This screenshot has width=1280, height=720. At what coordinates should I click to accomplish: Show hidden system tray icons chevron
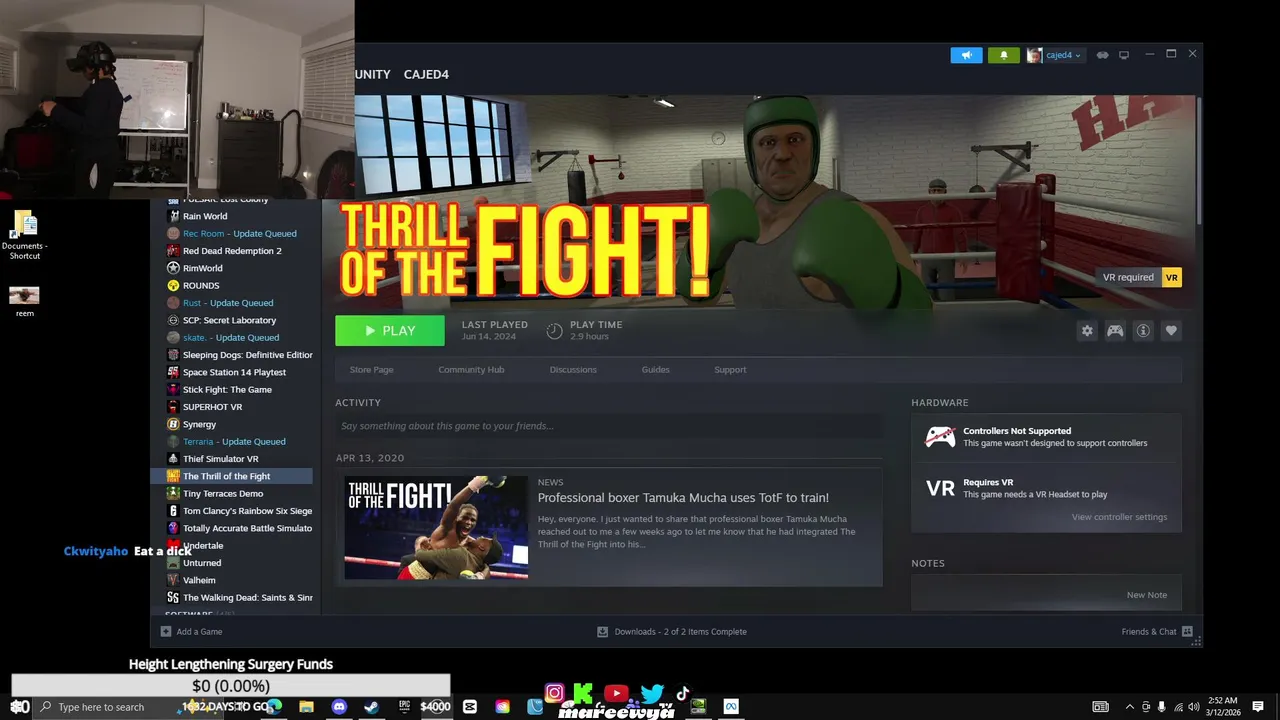(x=1130, y=707)
